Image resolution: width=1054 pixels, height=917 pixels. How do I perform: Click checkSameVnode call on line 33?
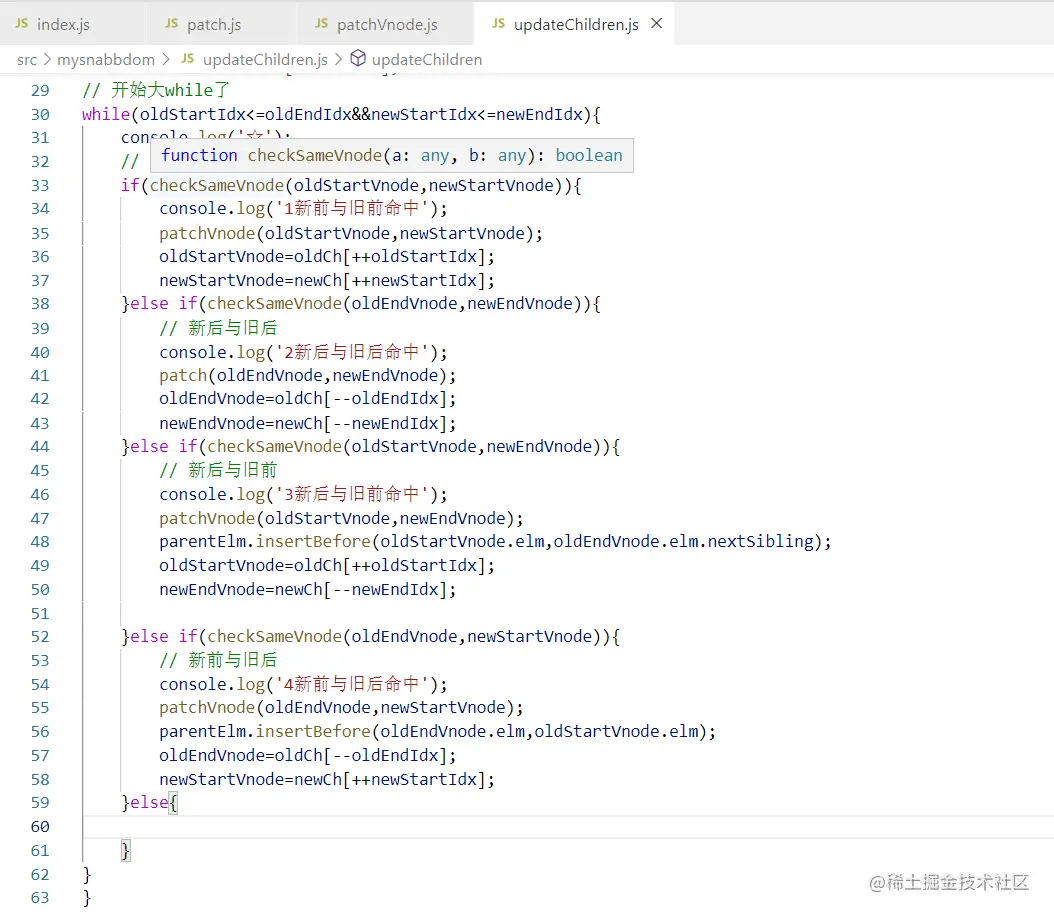pyautogui.click(x=217, y=186)
